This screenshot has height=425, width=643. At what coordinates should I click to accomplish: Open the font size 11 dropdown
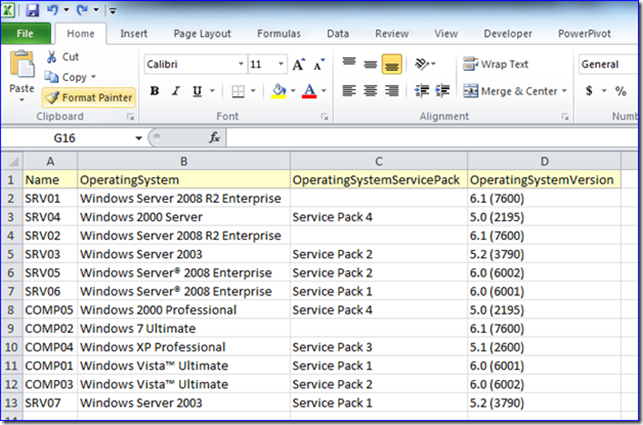[x=281, y=64]
